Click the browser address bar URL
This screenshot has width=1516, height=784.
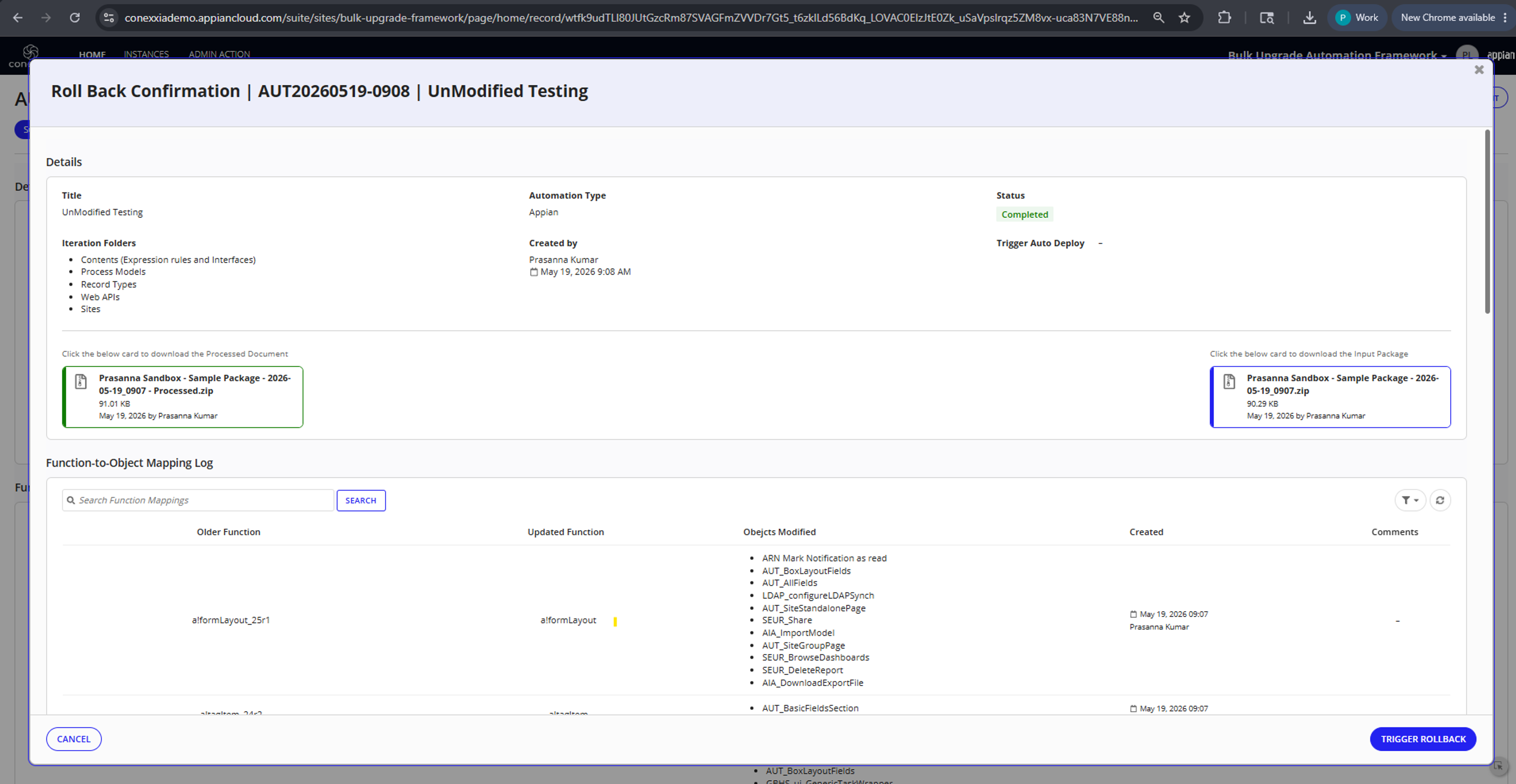(631, 18)
